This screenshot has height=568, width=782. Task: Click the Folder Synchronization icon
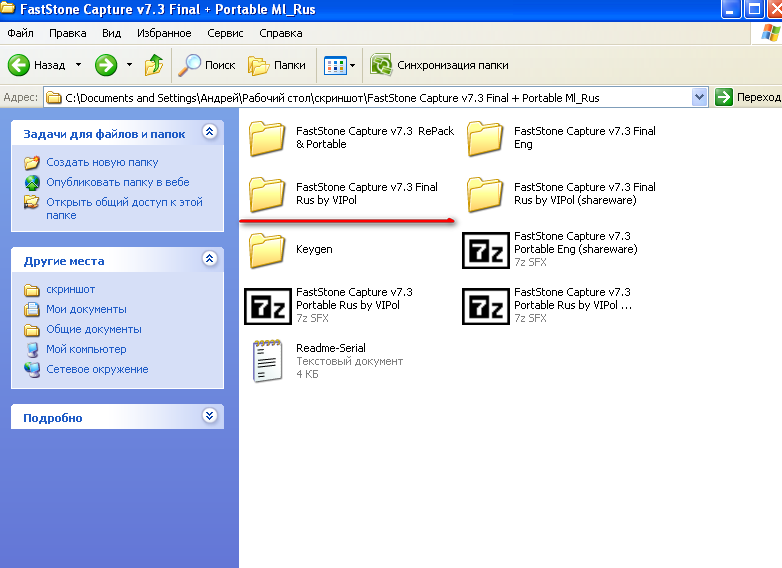click(x=381, y=65)
